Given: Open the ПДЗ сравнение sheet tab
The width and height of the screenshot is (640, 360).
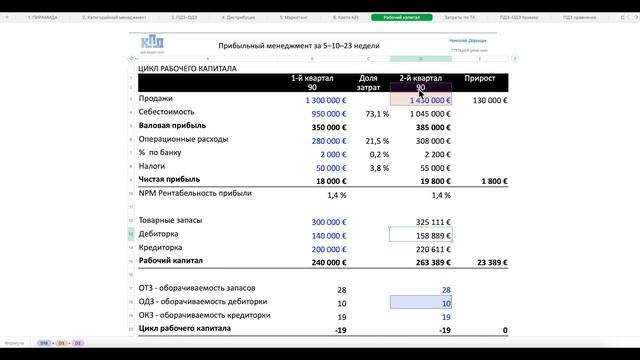Looking at the screenshot, I should 579,18.
